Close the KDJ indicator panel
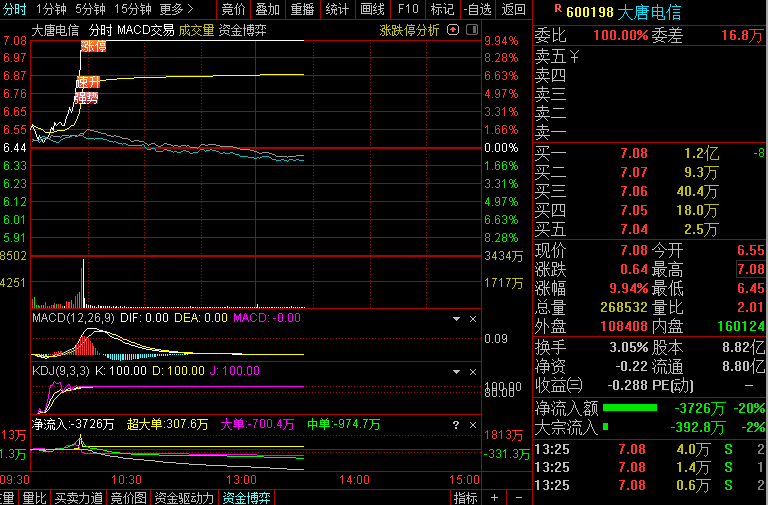Screen dimensions: 768x505 (473, 372)
